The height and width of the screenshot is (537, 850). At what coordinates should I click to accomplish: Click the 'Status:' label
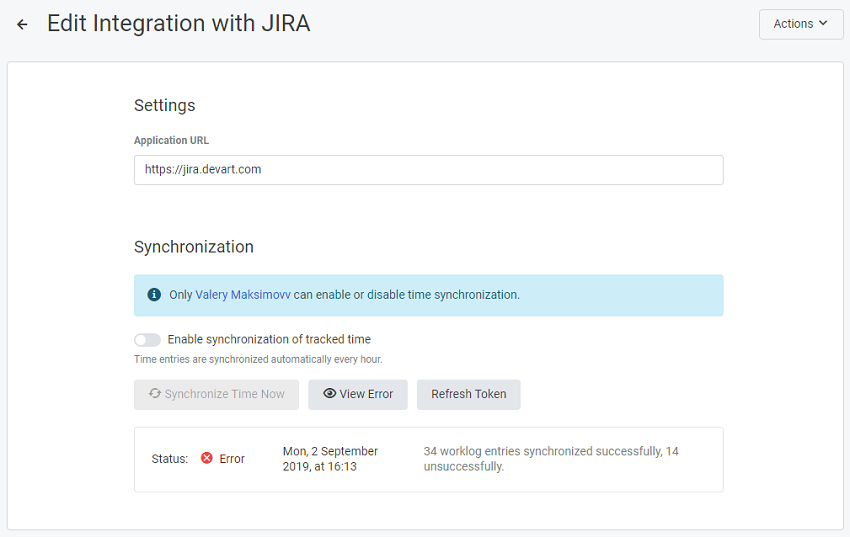(170, 459)
